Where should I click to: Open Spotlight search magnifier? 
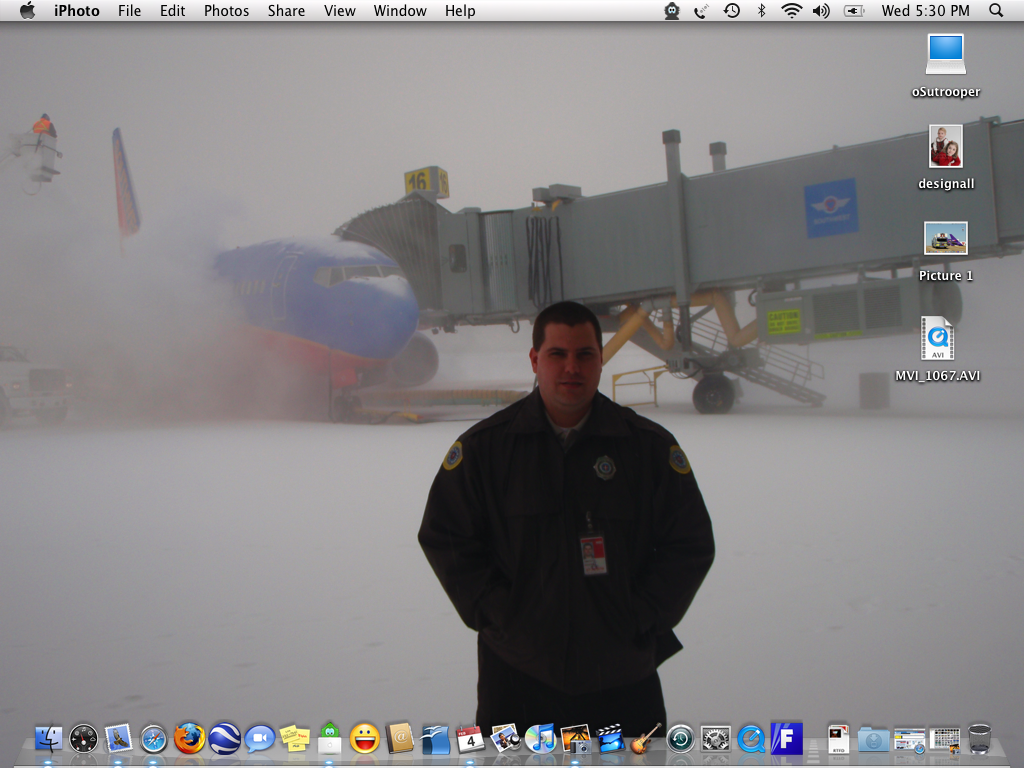pyautogui.click(x=996, y=10)
